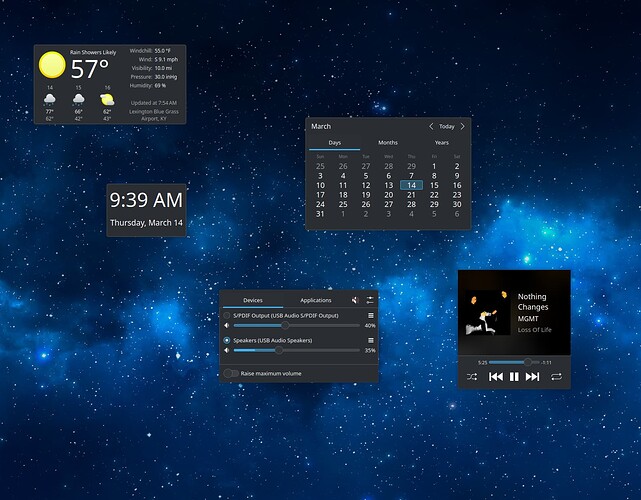Click the Loss Of Life album name
The image size is (641, 500).
pos(534,330)
